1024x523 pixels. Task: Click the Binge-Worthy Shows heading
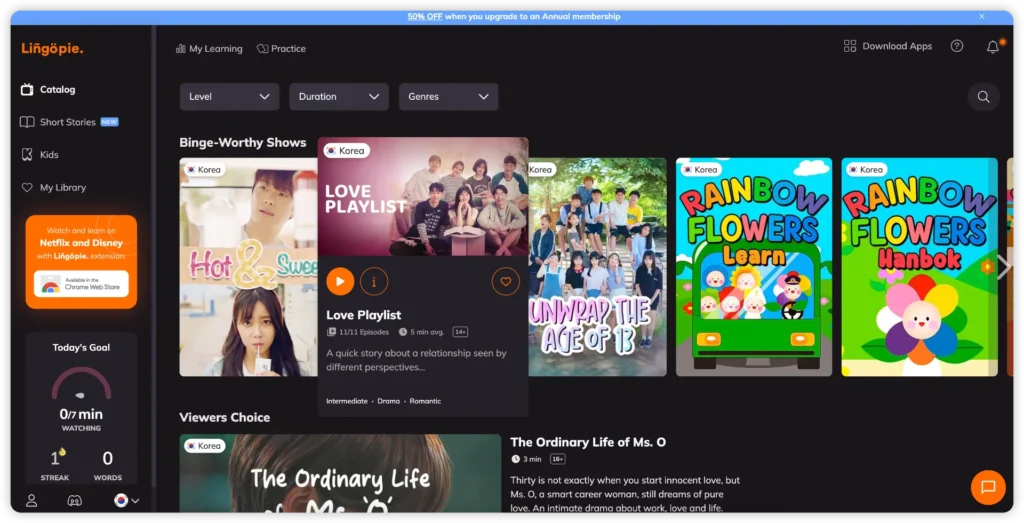243,142
